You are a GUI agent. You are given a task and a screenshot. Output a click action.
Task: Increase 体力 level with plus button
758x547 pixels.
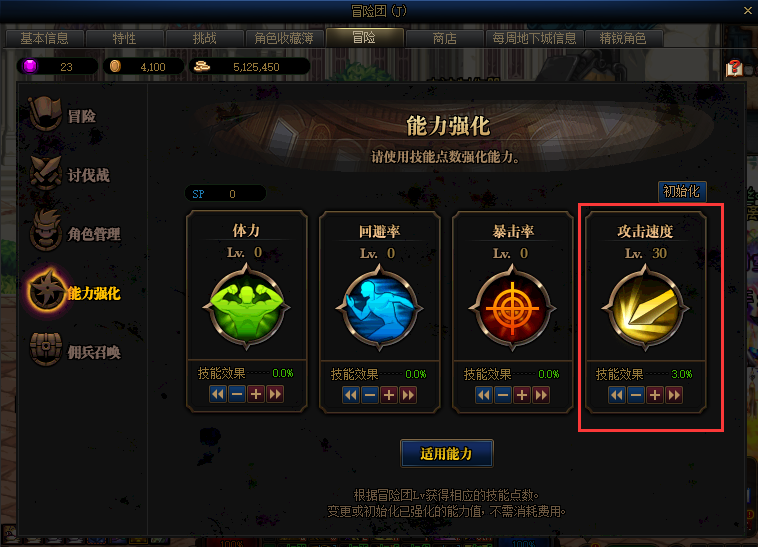point(256,394)
